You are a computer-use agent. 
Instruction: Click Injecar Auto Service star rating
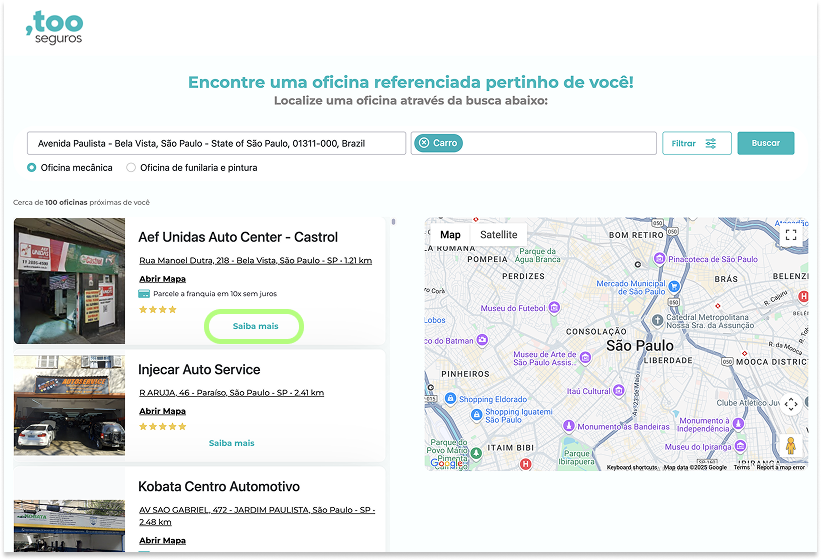[x=162, y=427]
